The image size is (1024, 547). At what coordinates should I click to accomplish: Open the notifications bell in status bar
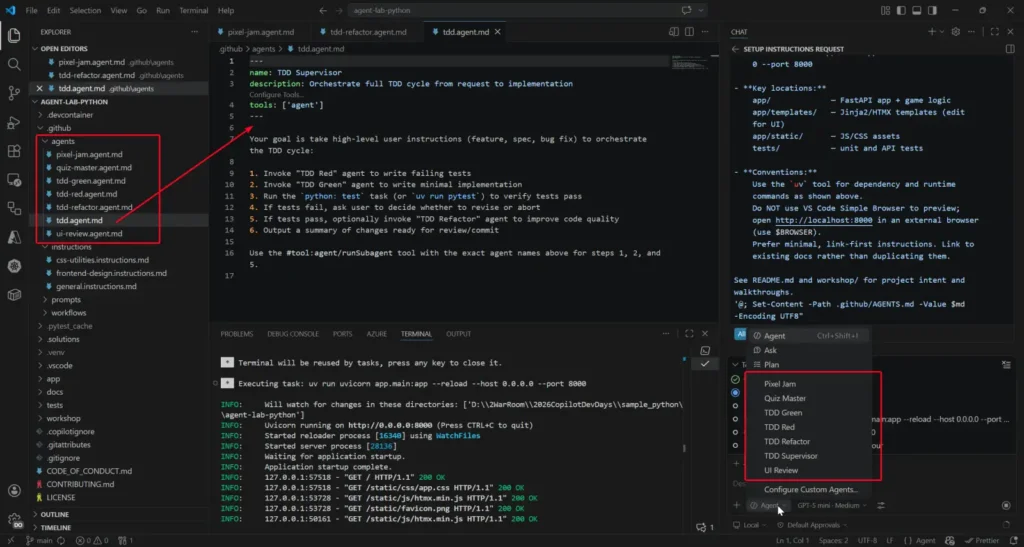(1012, 540)
